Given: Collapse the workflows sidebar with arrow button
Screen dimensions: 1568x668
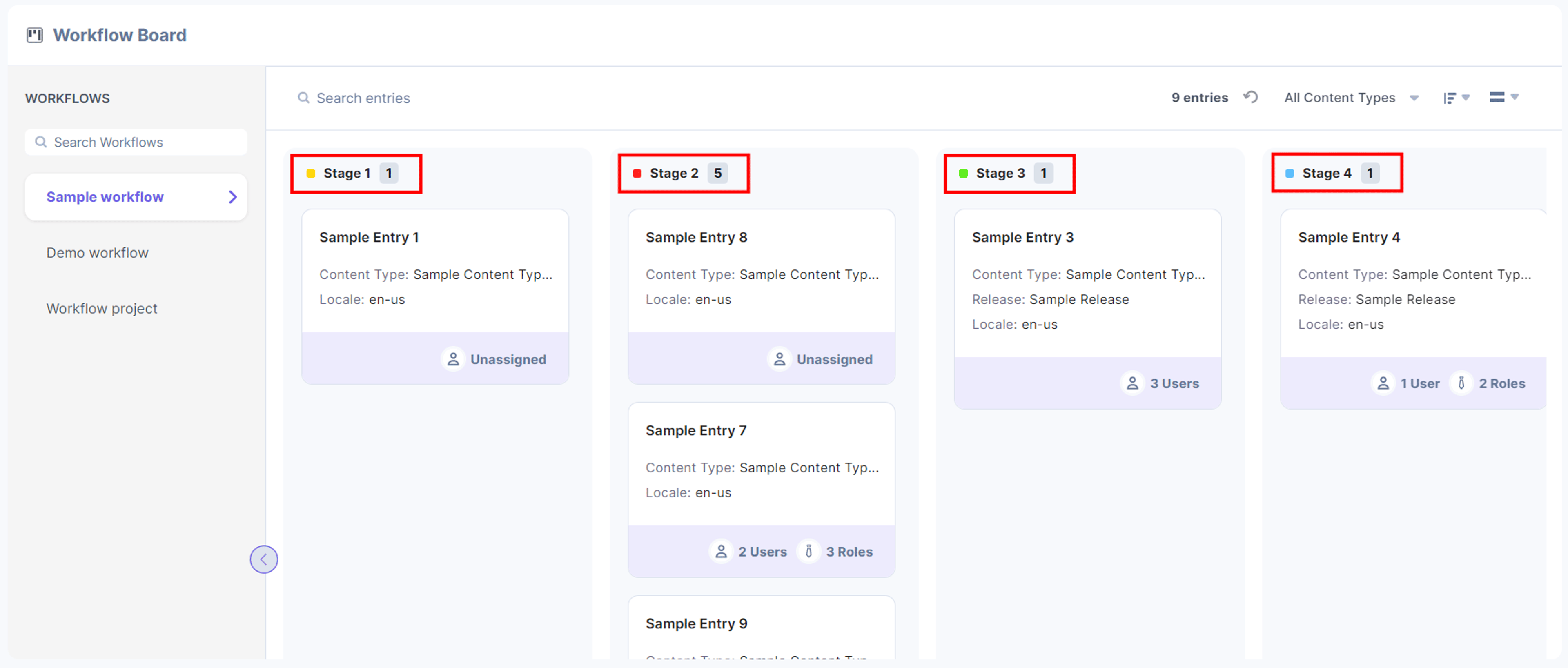Looking at the screenshot, I should pos(263,559).
